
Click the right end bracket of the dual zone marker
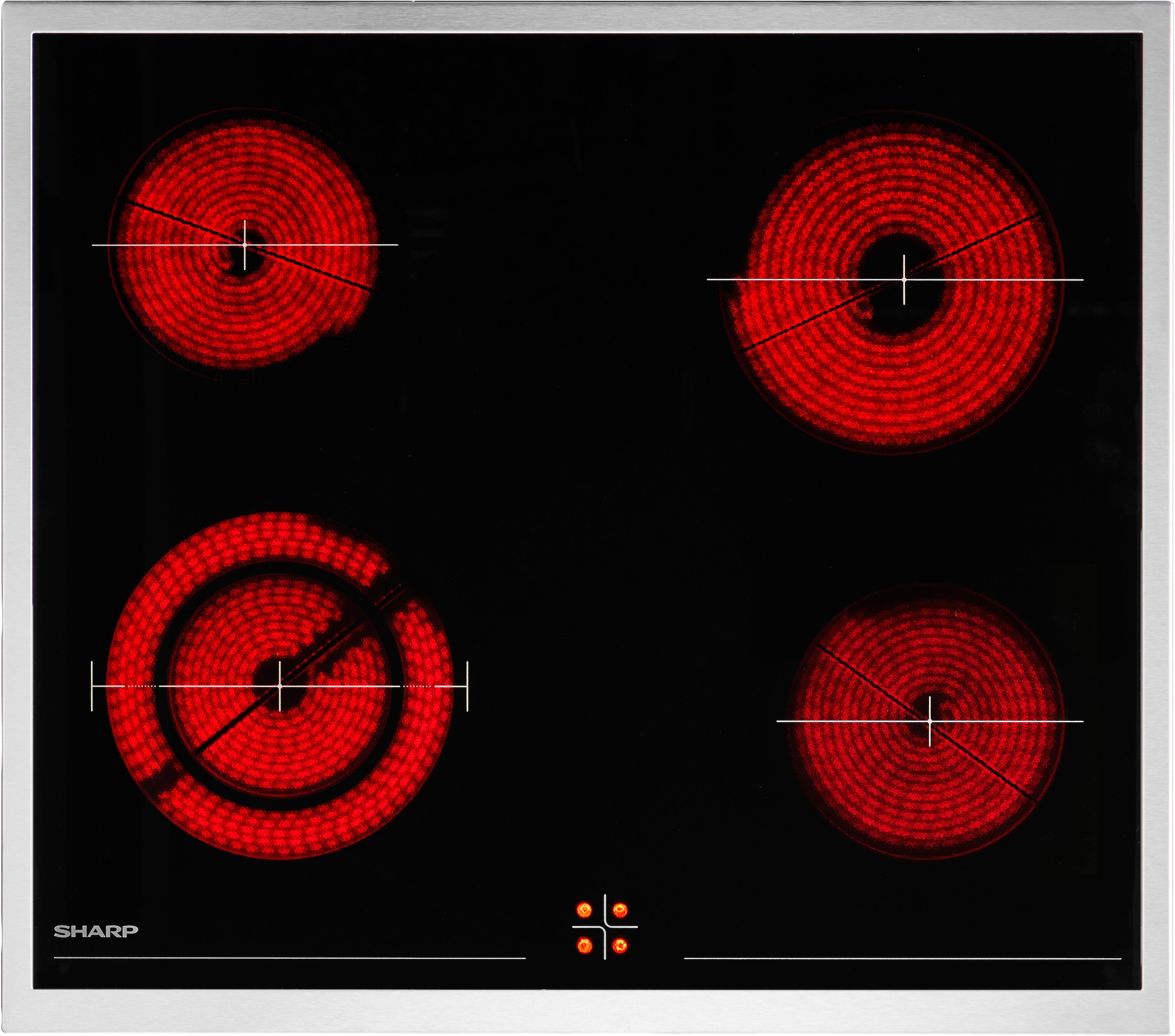point(468,686)
